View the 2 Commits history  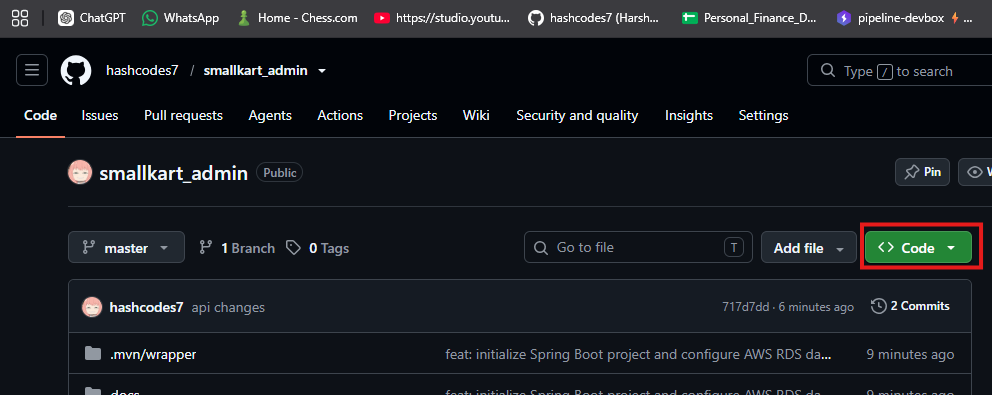point(910,306)
